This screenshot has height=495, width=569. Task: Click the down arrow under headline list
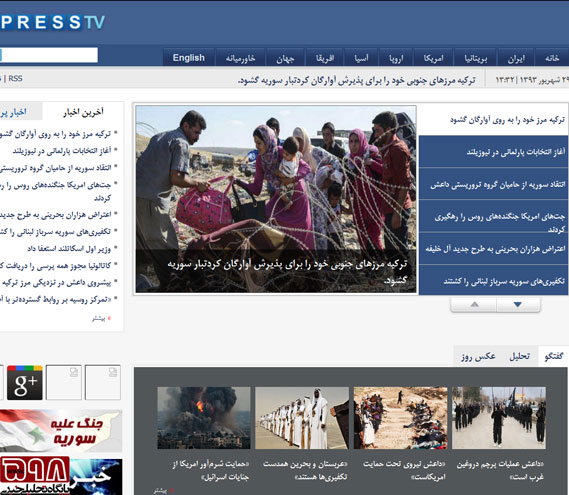click(518, 304)
